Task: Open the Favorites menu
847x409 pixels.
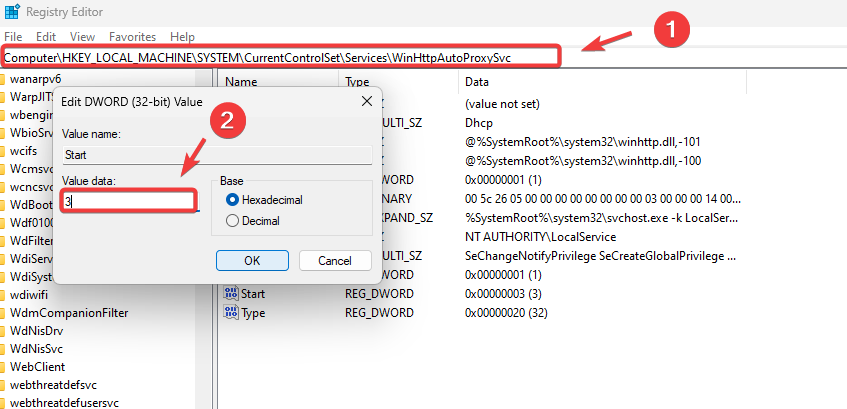Action: tap(132, 37)
